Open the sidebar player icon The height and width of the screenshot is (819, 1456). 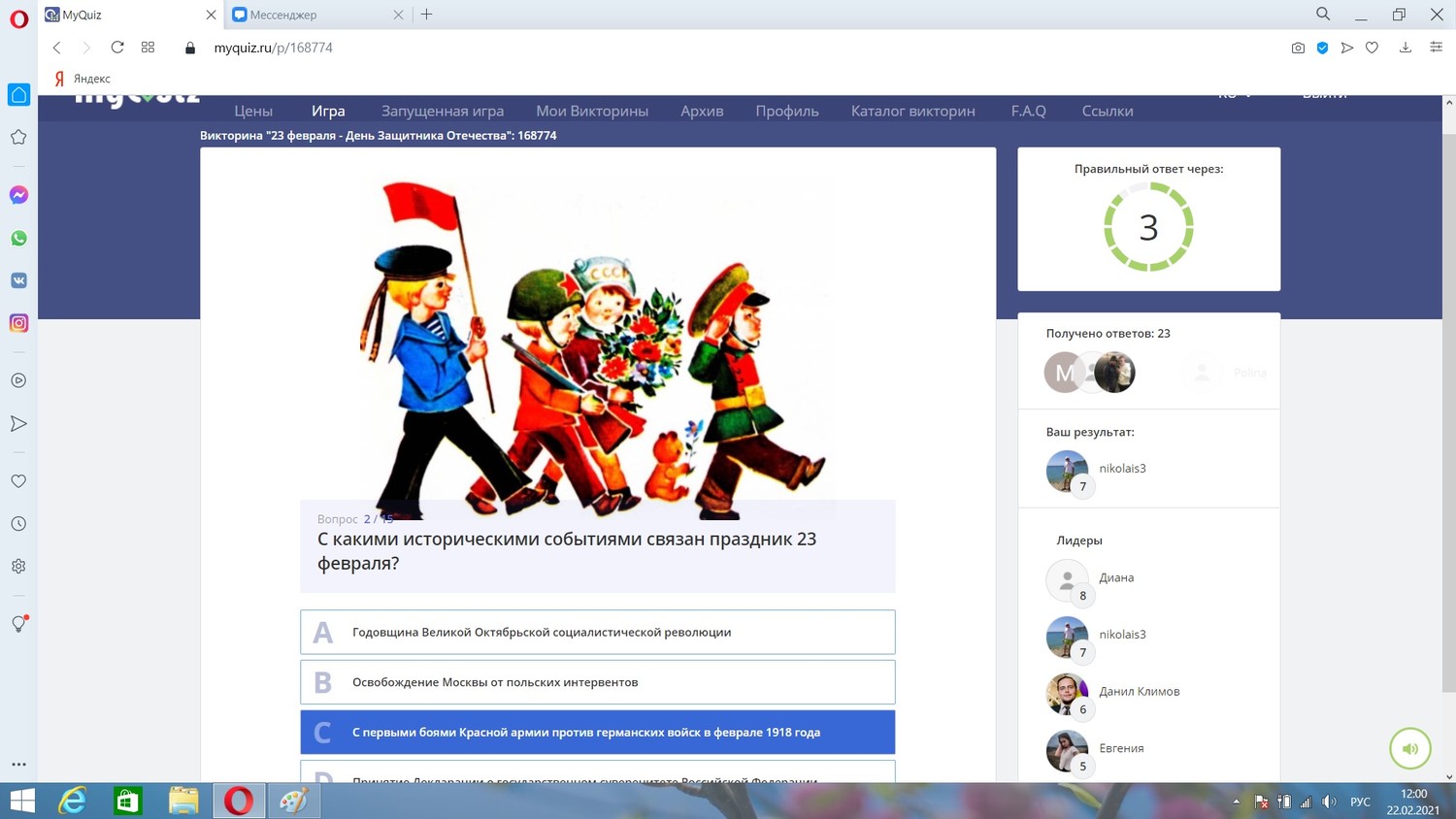click(x=18, y=380)
